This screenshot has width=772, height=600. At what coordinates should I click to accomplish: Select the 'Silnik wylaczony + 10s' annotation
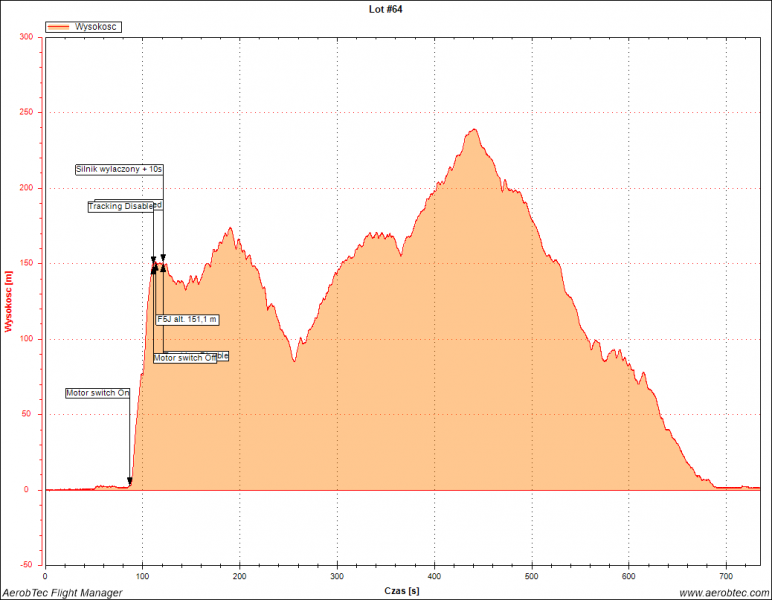tap(119, 169)
